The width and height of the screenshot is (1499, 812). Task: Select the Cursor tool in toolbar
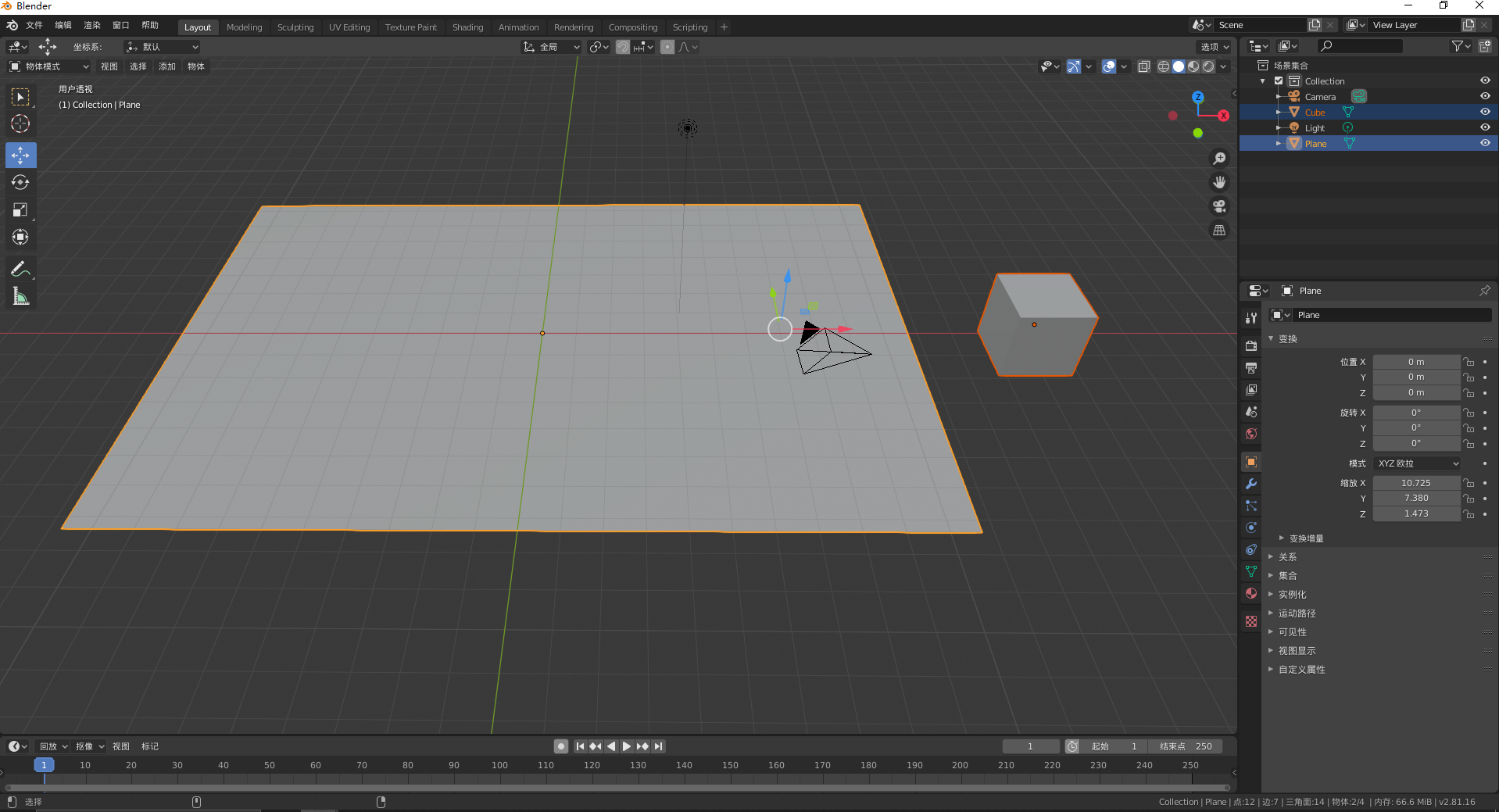click(x=20, y=124)
